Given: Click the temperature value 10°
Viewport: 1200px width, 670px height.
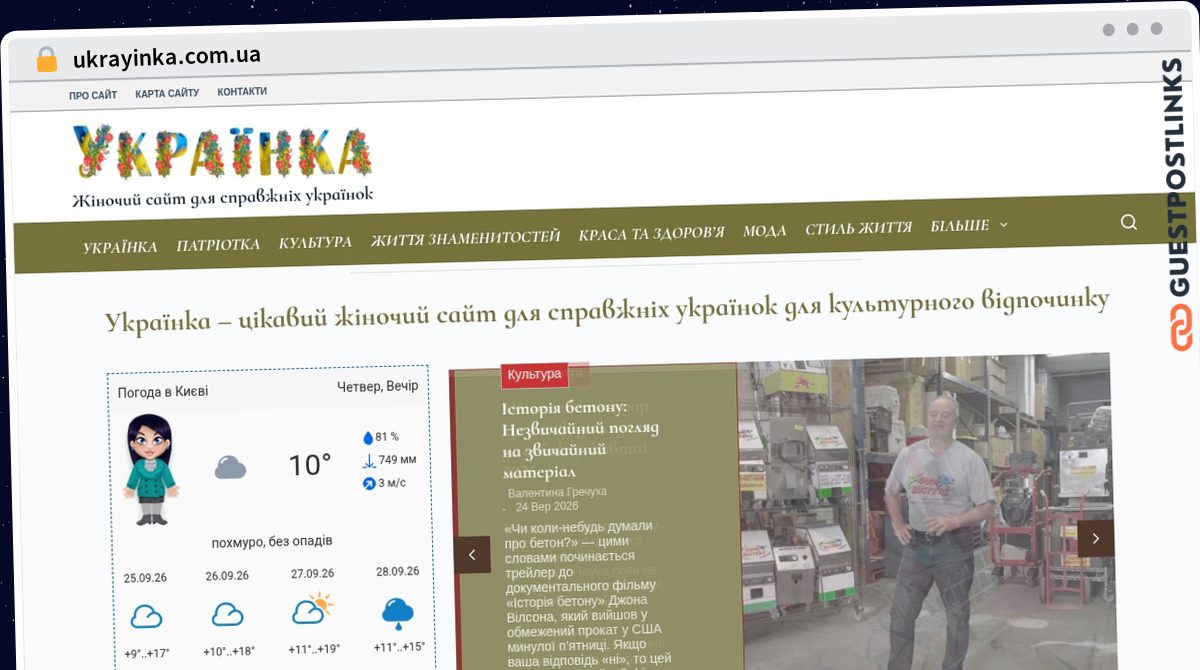Looking at the screenshot, I should tap(310, 465).
